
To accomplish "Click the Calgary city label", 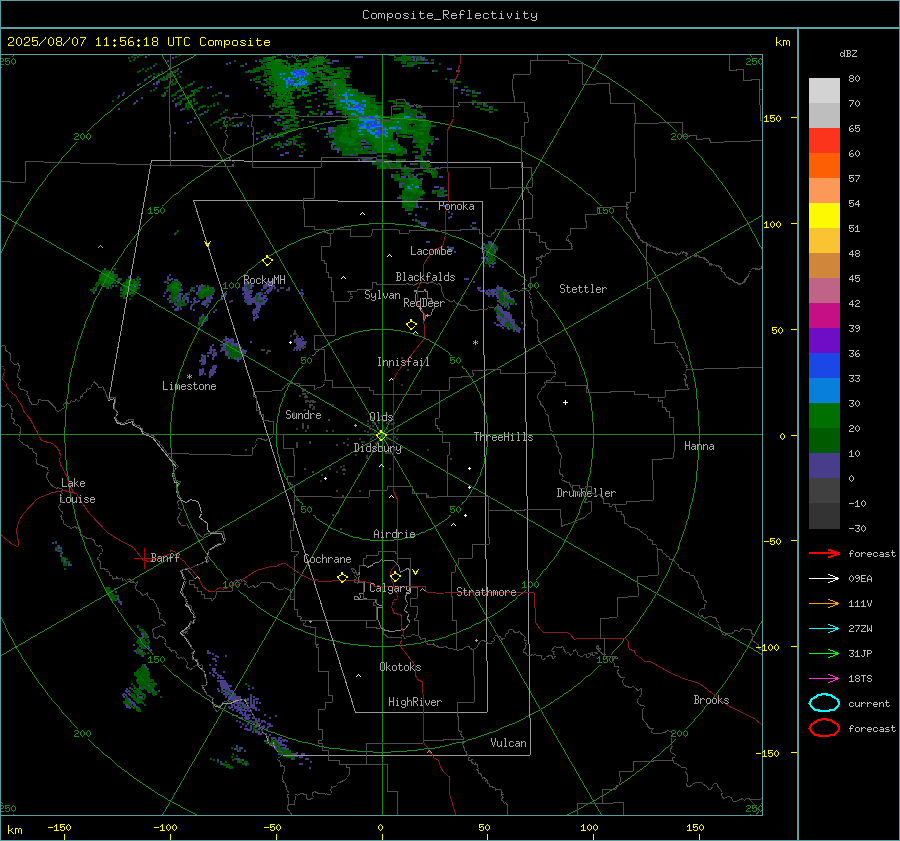I will pyautogui.click(x=390, y=588).
